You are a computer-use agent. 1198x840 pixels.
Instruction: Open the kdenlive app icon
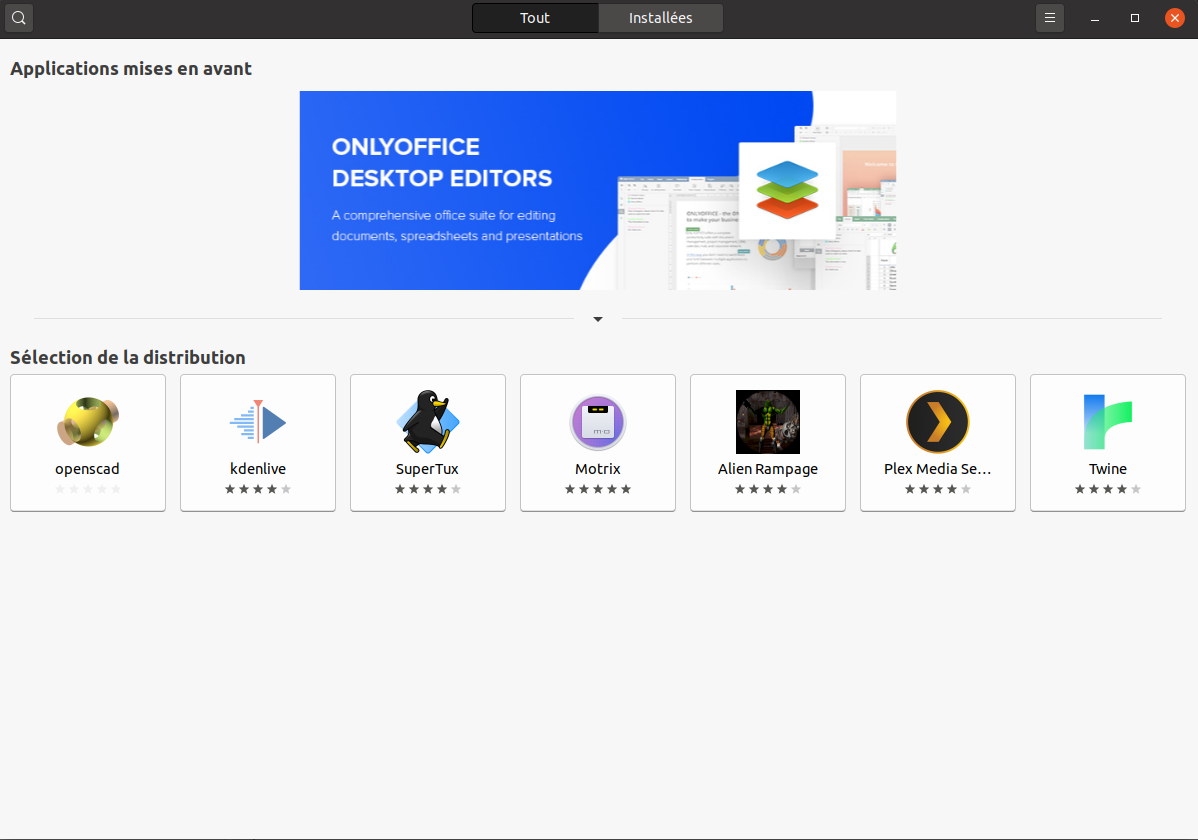pos(258,422)
